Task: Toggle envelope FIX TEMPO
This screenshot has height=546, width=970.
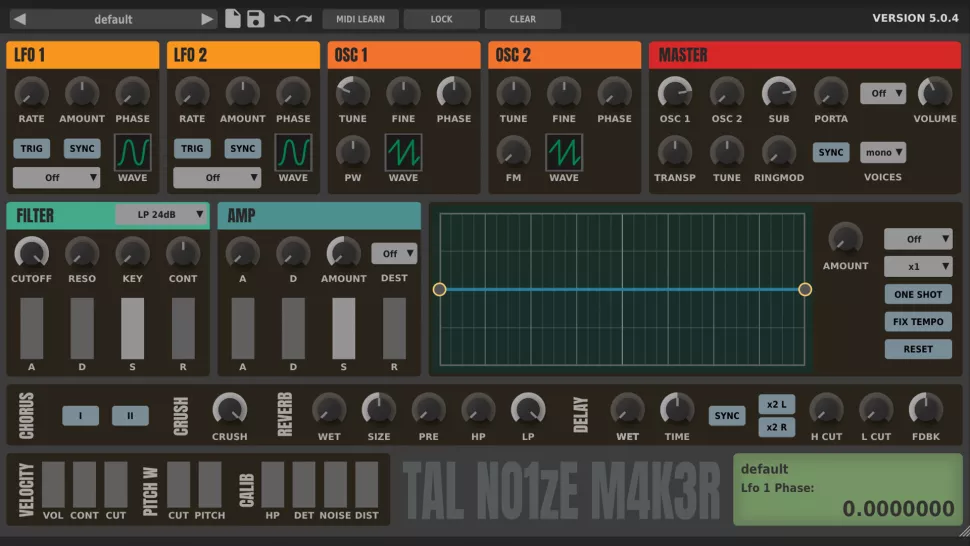Action: click(918, 322)
